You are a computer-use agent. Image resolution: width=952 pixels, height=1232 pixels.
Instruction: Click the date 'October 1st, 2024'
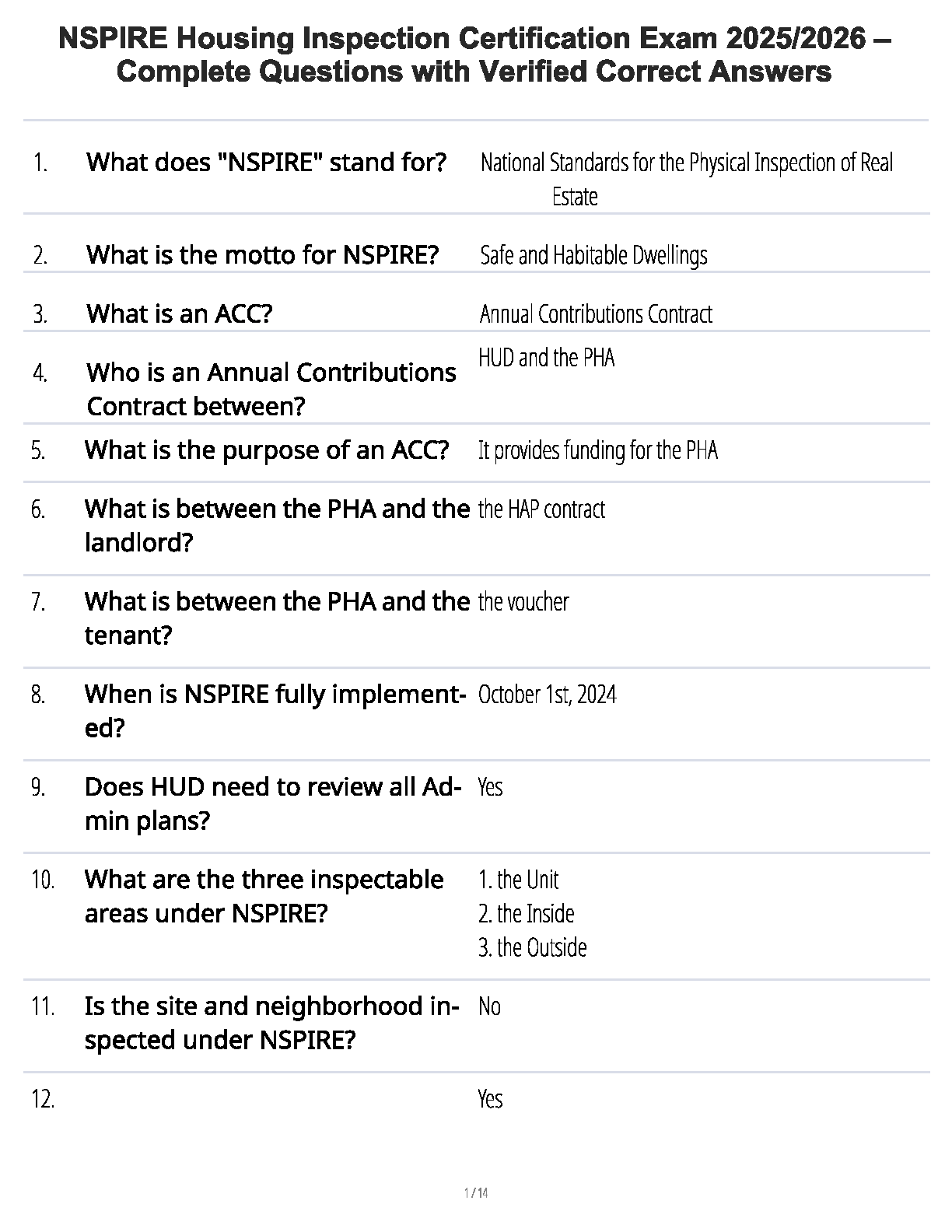[x=547, y=695]
